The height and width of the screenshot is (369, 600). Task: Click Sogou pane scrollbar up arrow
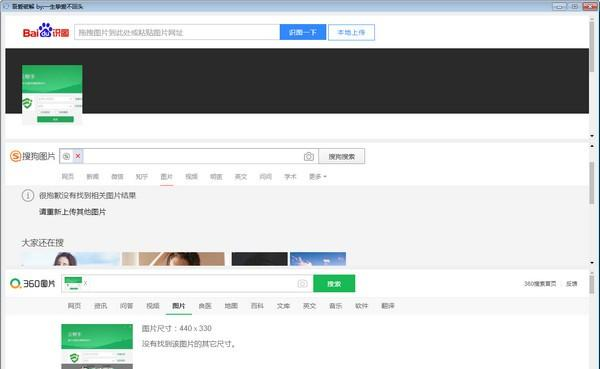592,146
